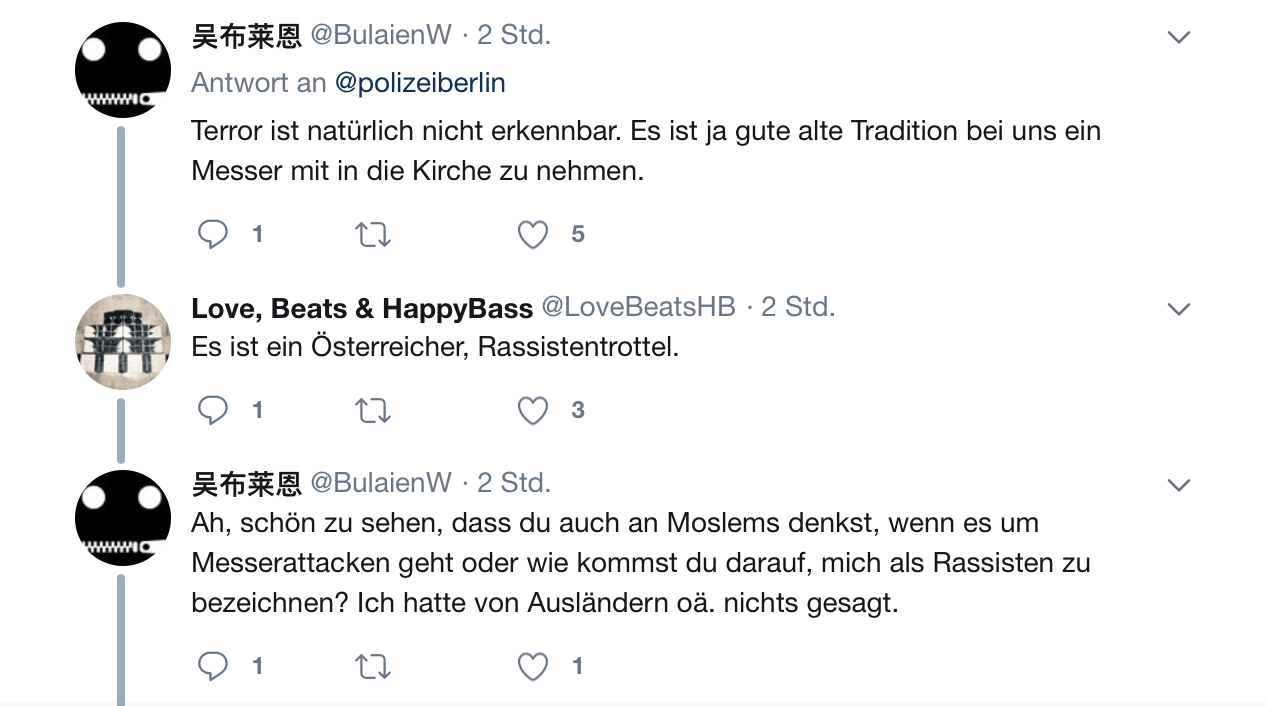
Task: Open the 2 Std. timestamp of LoveBeatsHB tweet
Action: tap(798, 307)
